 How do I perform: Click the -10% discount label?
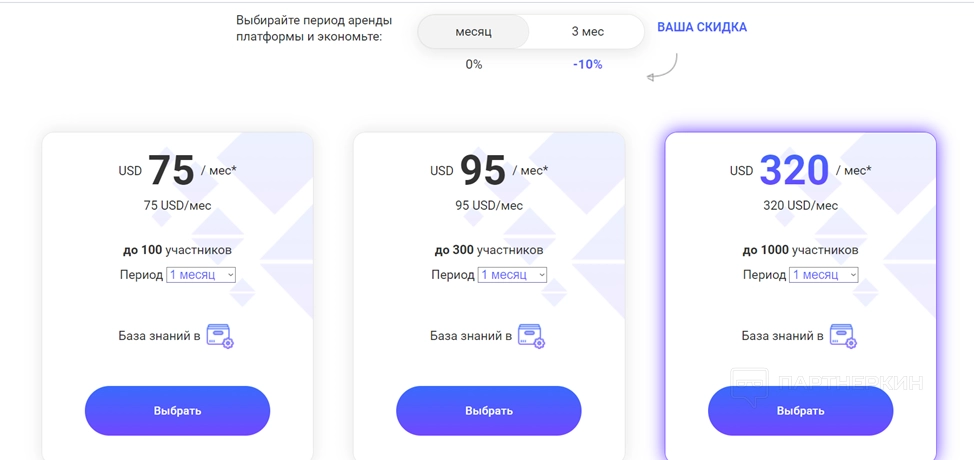(588, 65)
